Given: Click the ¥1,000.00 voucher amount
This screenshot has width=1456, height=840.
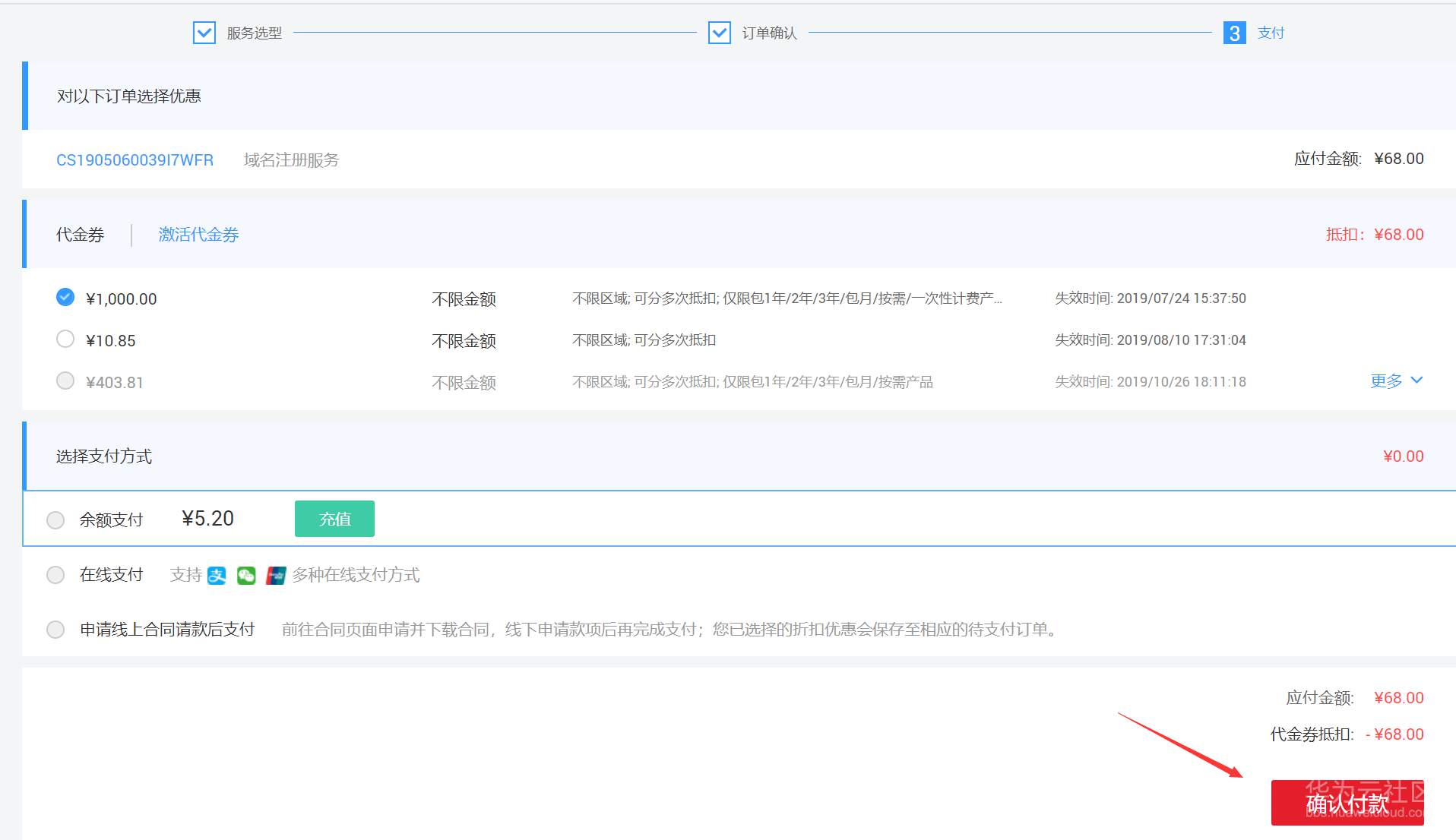Looking at the screenshot, I should click(122, 299).
